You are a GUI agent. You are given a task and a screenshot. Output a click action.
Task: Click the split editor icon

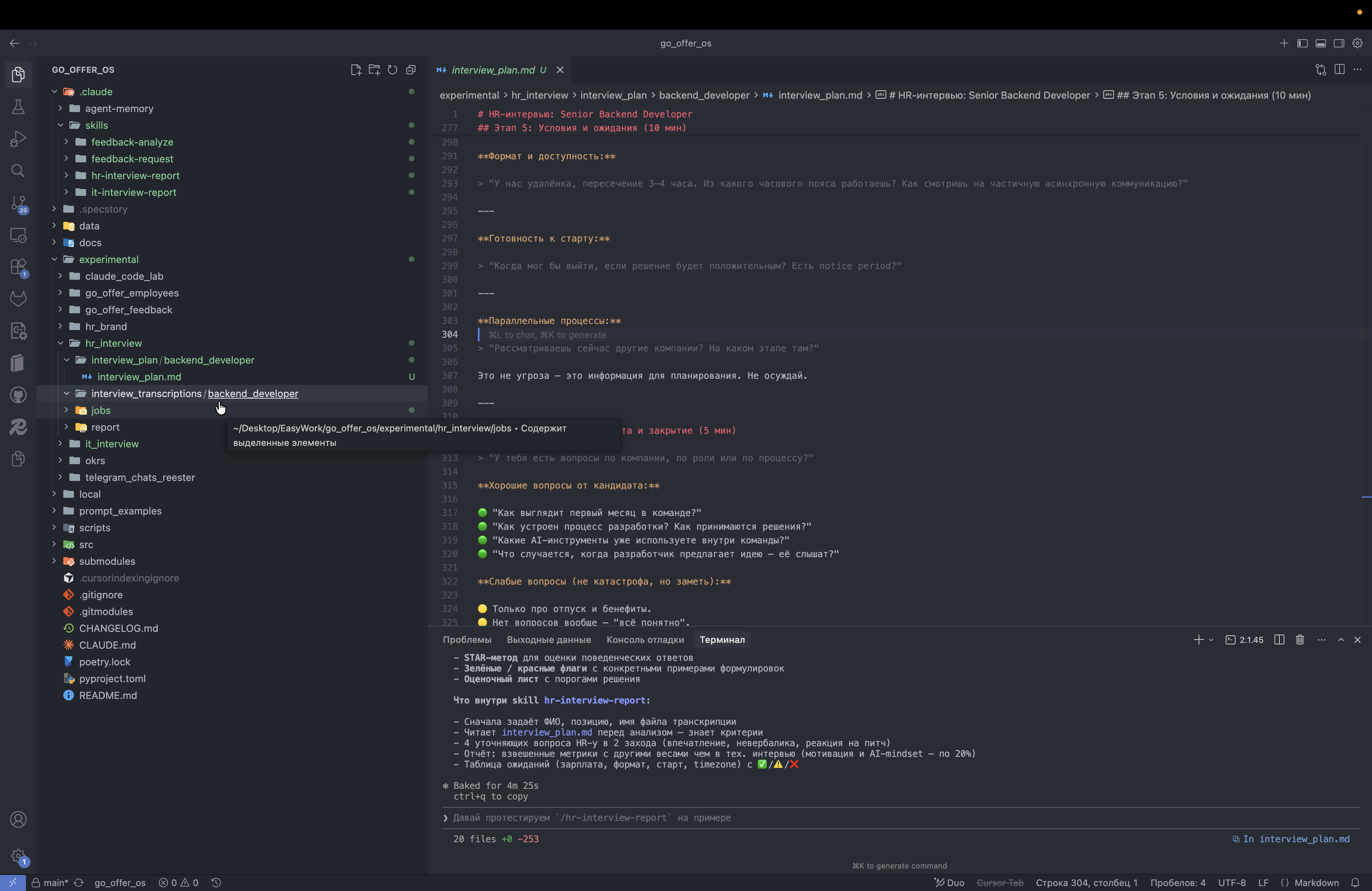pos(1339,70)
